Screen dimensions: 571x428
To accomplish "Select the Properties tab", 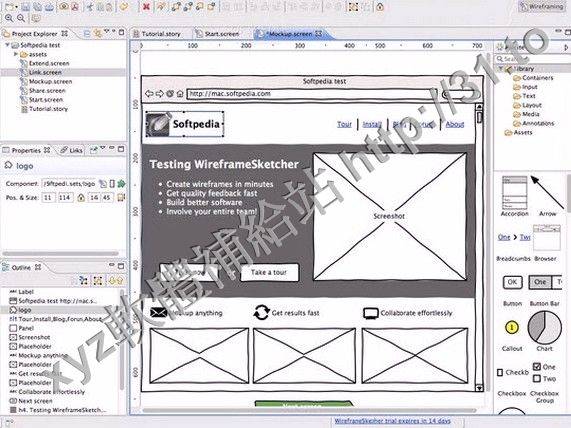I will click(x=26, y=150).
